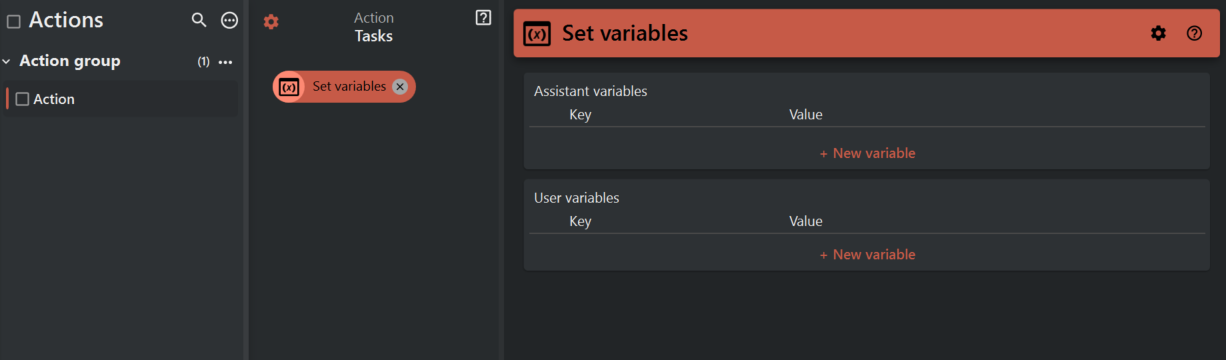Open the Set variables help icon

(x=1194, y=33)
